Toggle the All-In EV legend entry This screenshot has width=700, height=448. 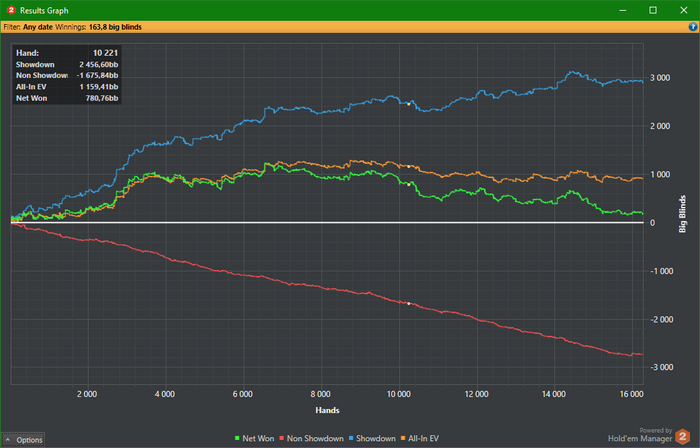420,438
